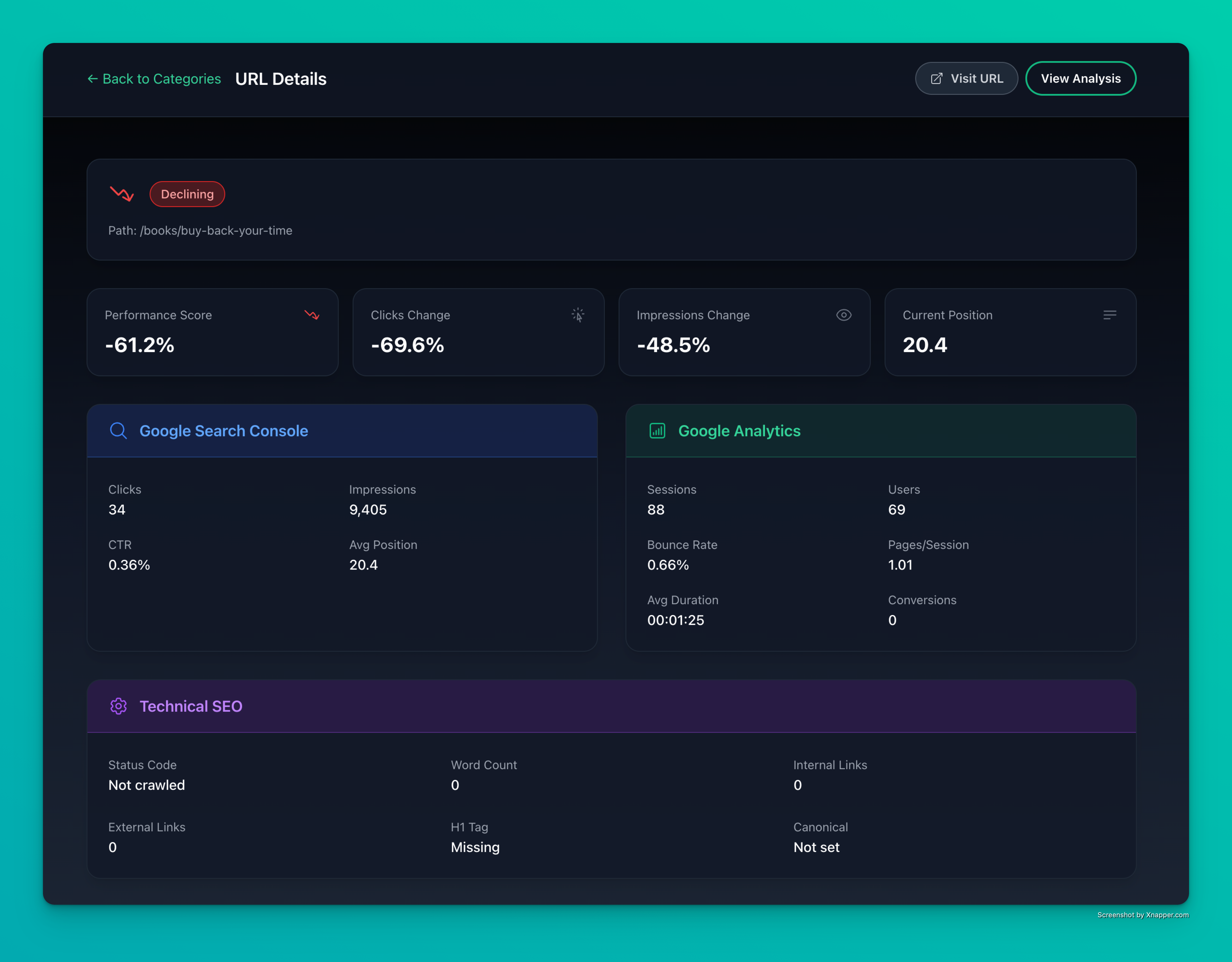
Task: Click the Impressions Change eye icon
Action: [843, 315]
